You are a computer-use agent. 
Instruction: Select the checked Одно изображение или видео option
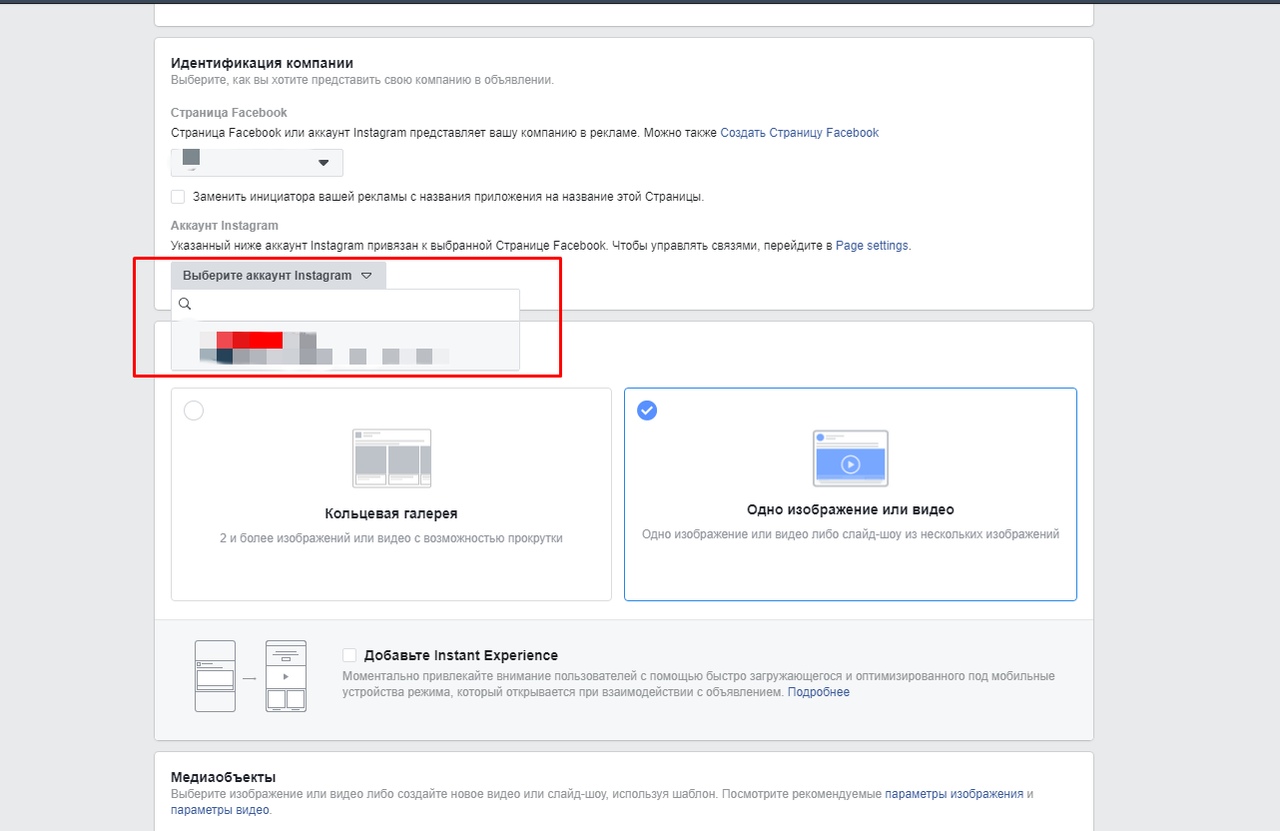tap(647, 410)
